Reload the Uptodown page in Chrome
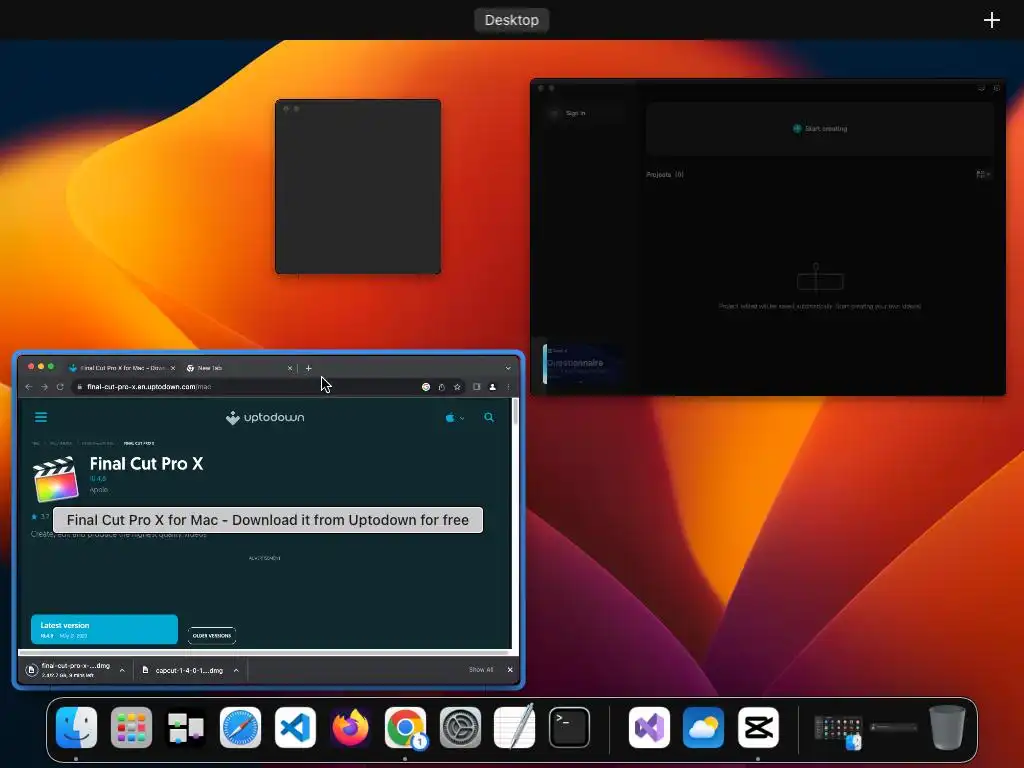The width and height of the screenshot is (1024, 768). click(60, 387)
